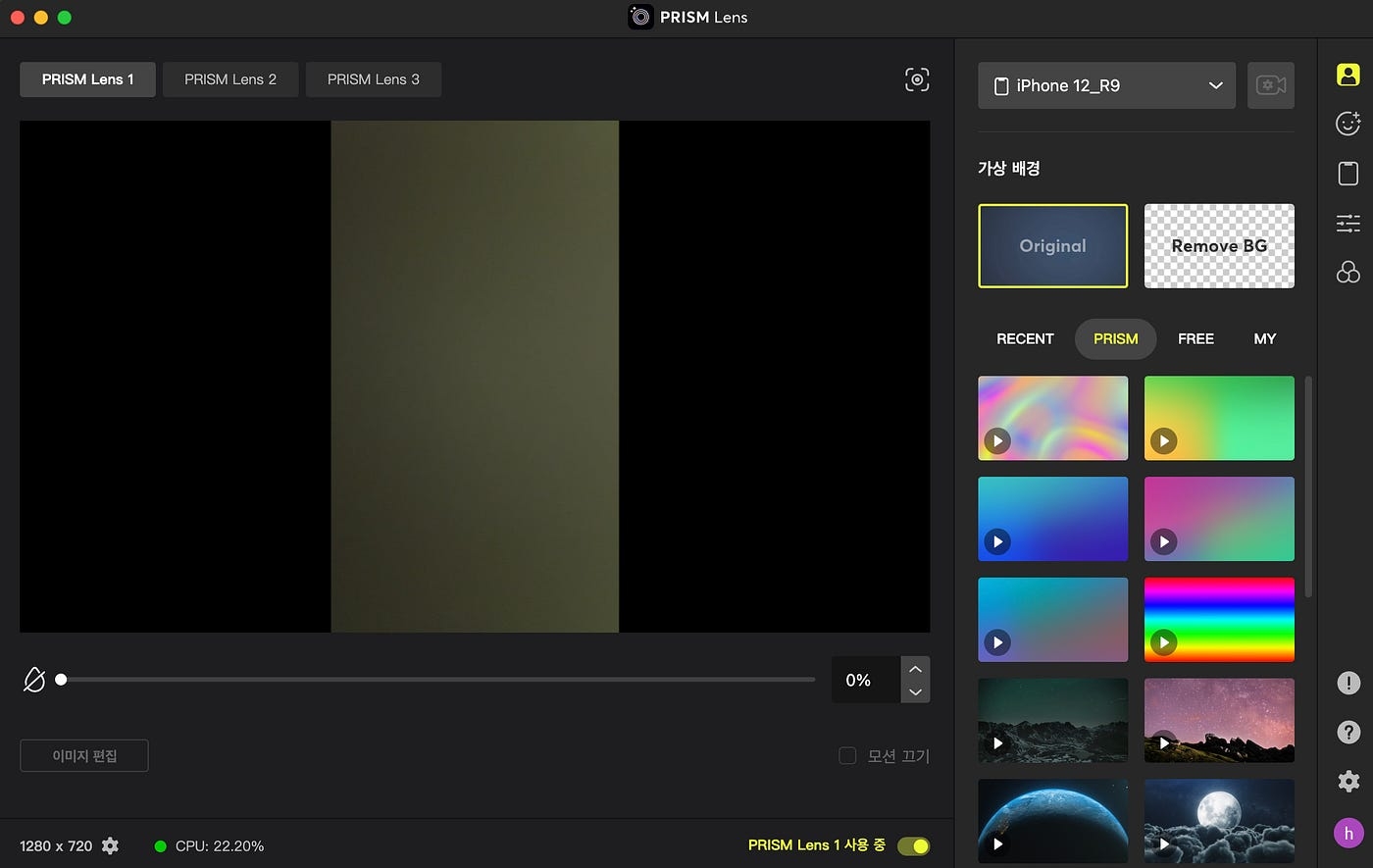The width and height of the screenshot is (1373, 868).
Task: Open the virtual background sidebar icon
Action: click(1348, 75)
